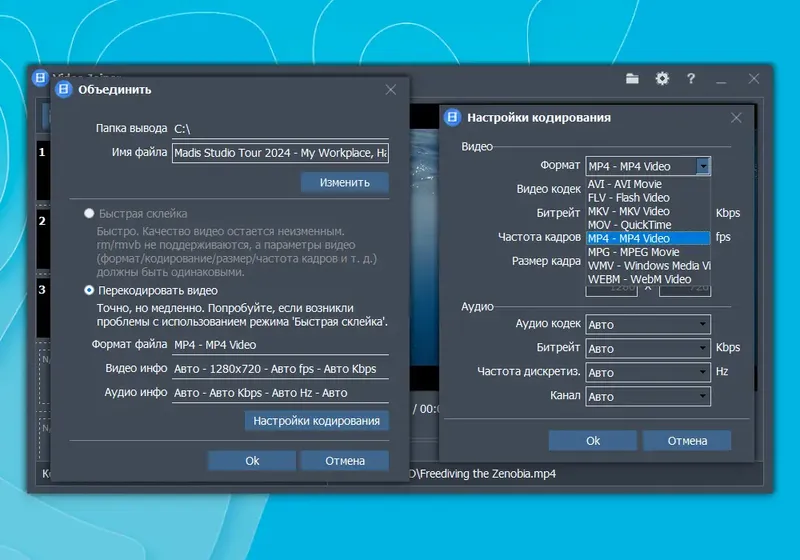This screenshot has height=560, width=800.
Task: Choose AVI - AVI Movie format
Action: tap(648, 184)
